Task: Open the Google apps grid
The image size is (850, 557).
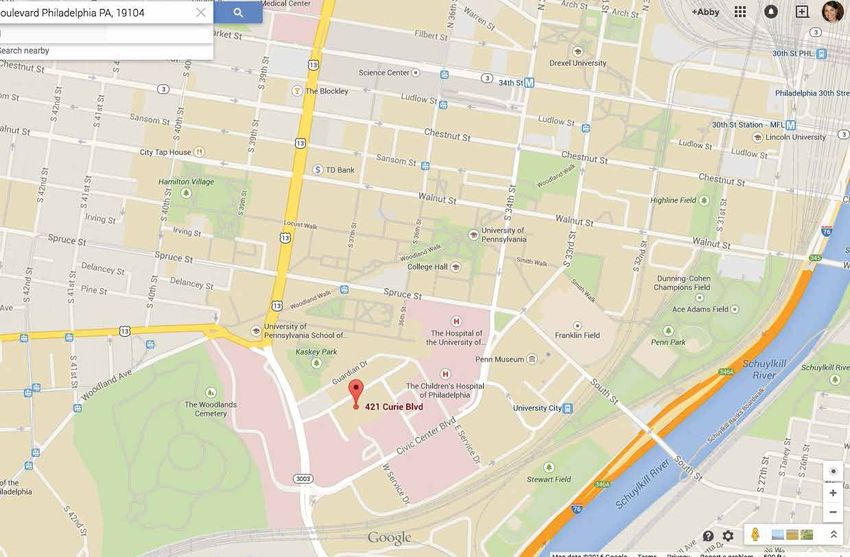Action: pyautogui.click(x=740, y=11)
